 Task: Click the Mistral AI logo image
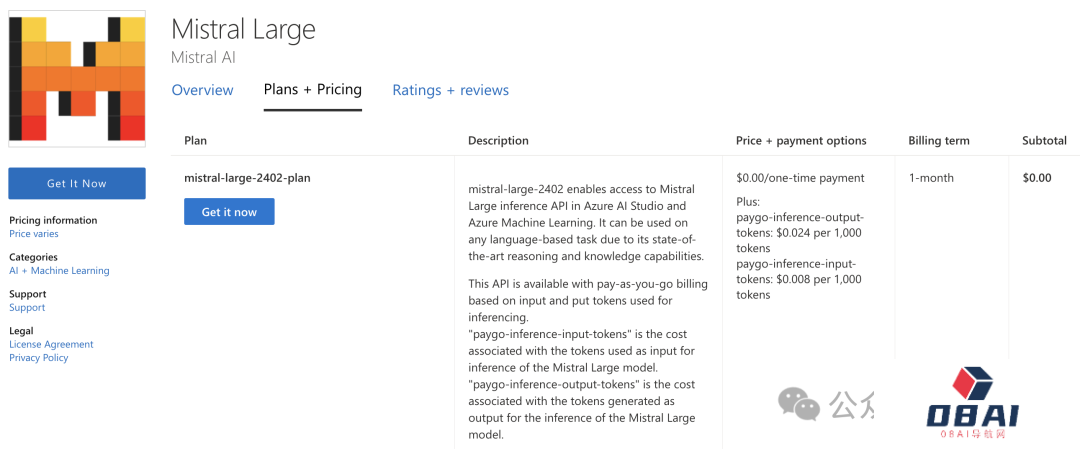tap(77, 79)
